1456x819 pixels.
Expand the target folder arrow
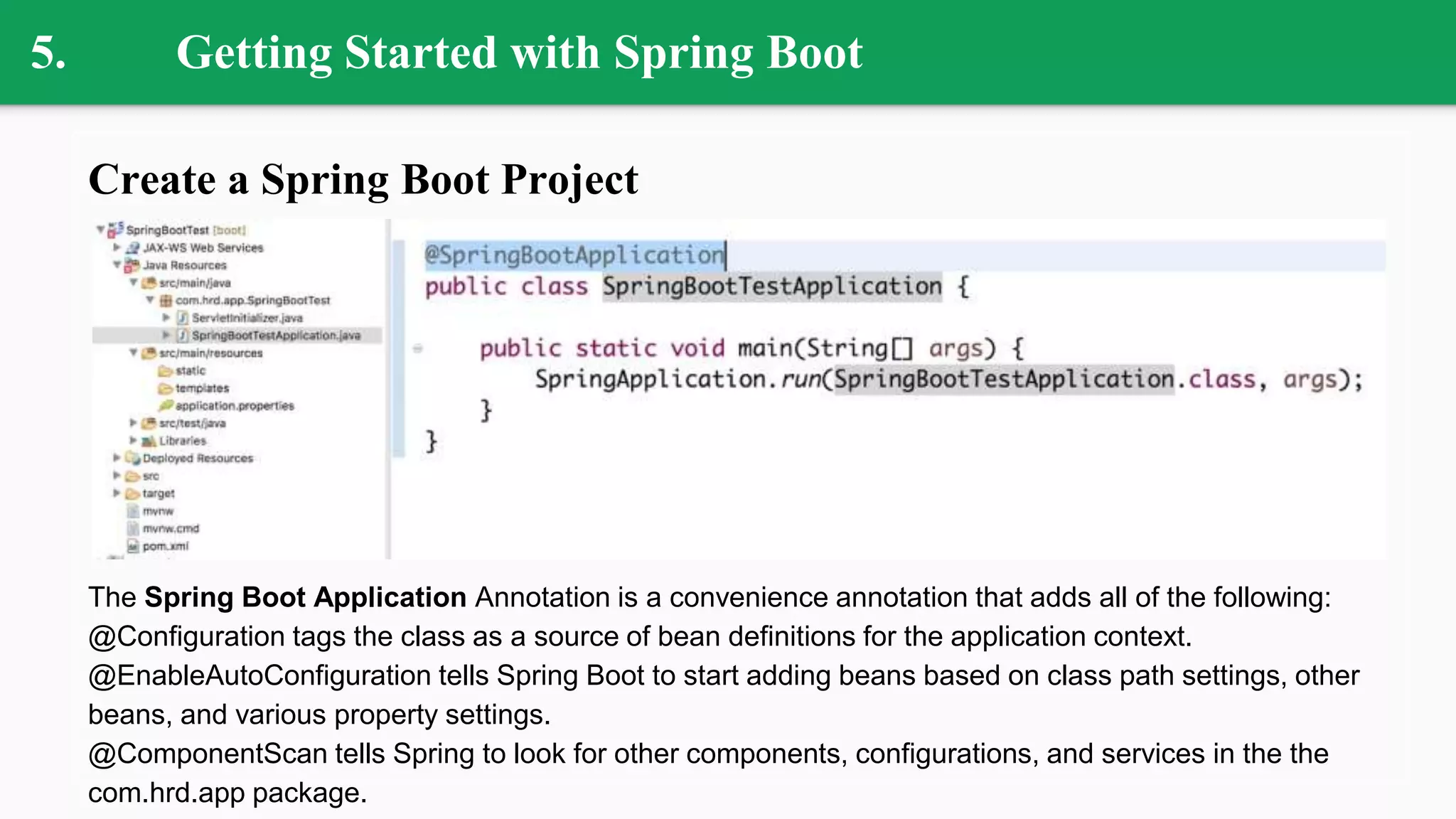pyautogui.click(x=117, y=493)
